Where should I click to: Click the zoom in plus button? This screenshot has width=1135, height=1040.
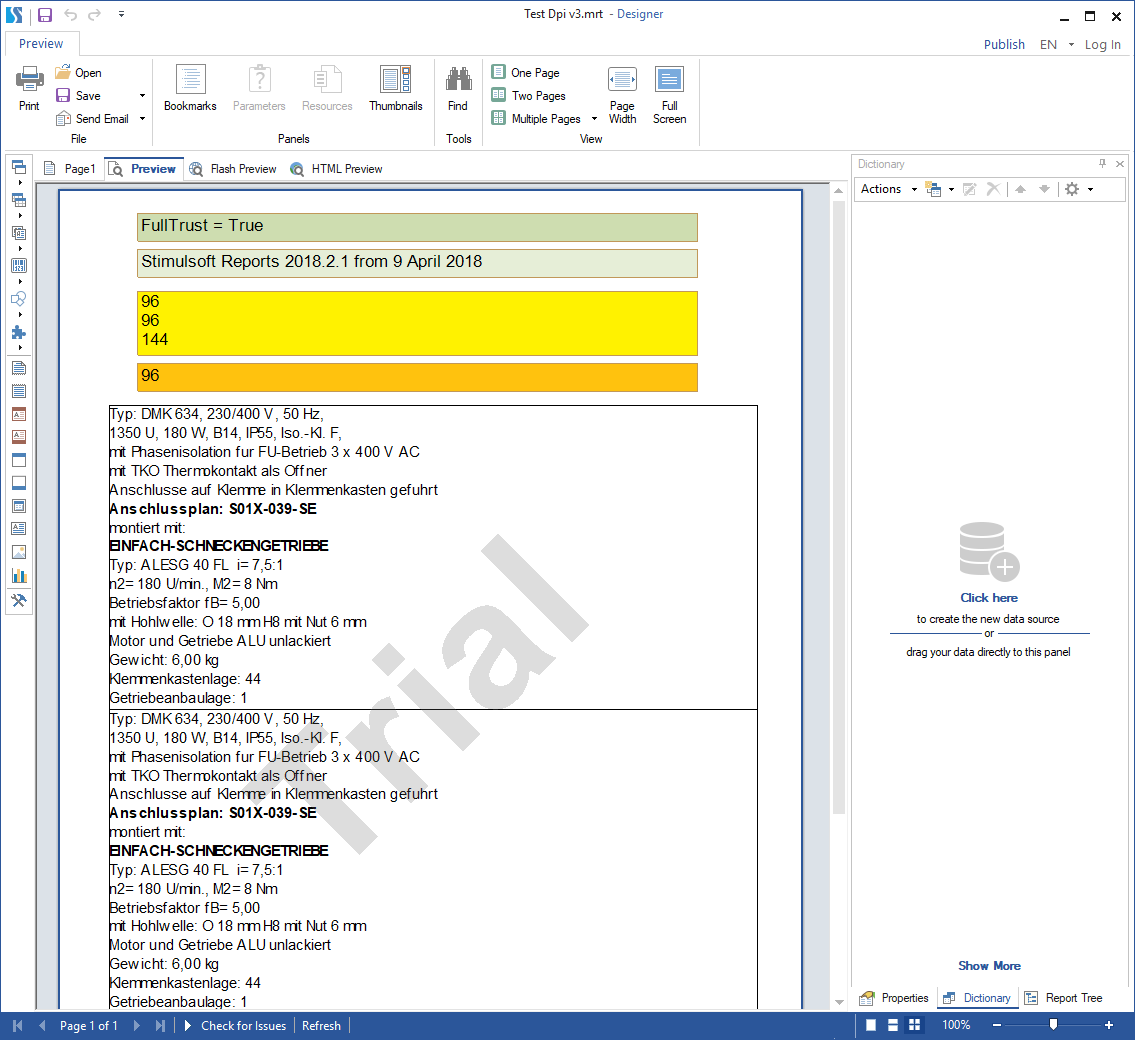pos(1108,1025)
